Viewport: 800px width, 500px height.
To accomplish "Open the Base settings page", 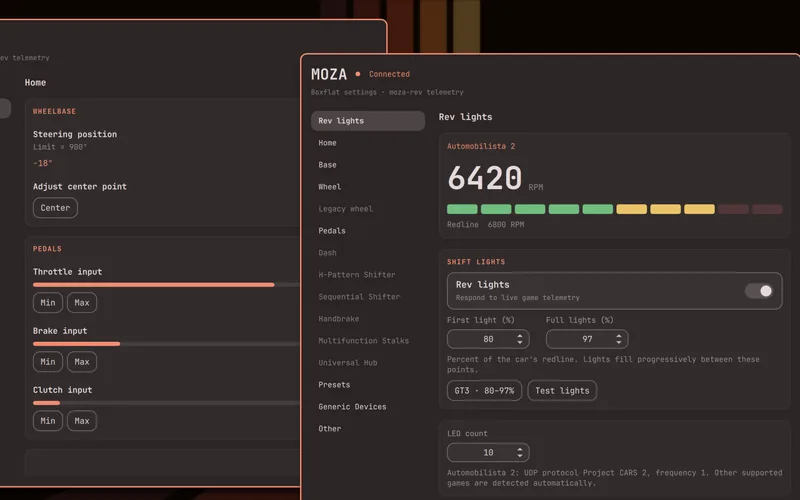I will [x=327, y=165].
